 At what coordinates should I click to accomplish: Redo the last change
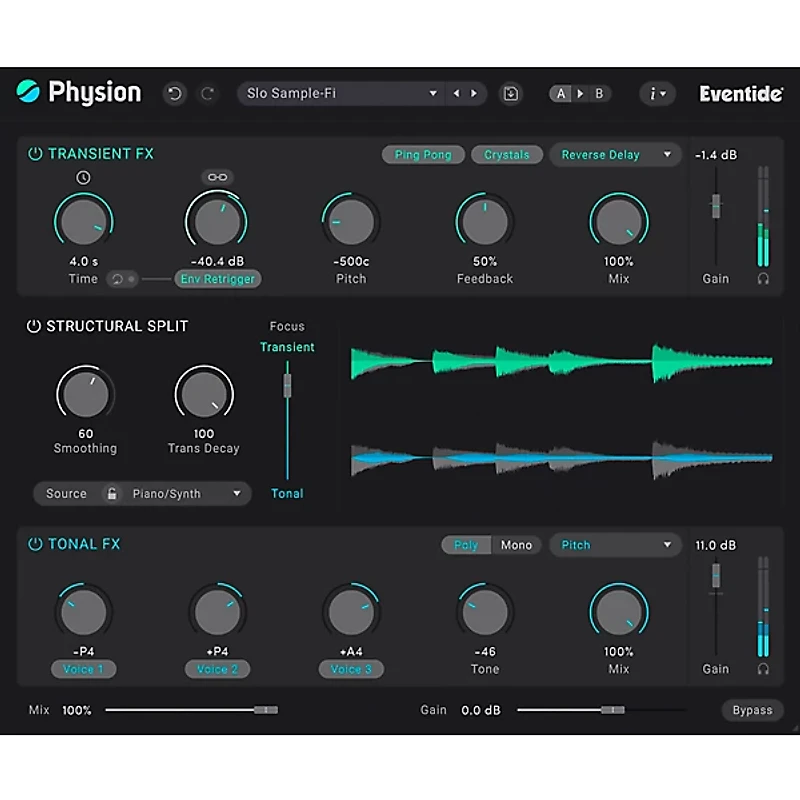[207, 94]
